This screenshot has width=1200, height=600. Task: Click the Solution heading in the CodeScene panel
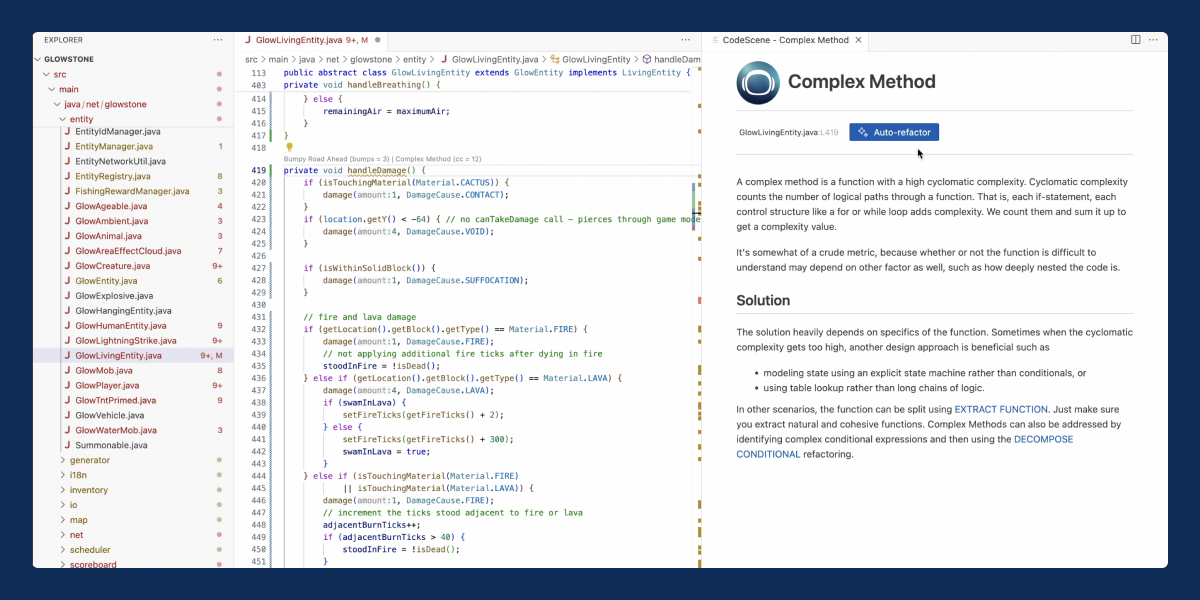pyautogui.click(x=763, y=300)
